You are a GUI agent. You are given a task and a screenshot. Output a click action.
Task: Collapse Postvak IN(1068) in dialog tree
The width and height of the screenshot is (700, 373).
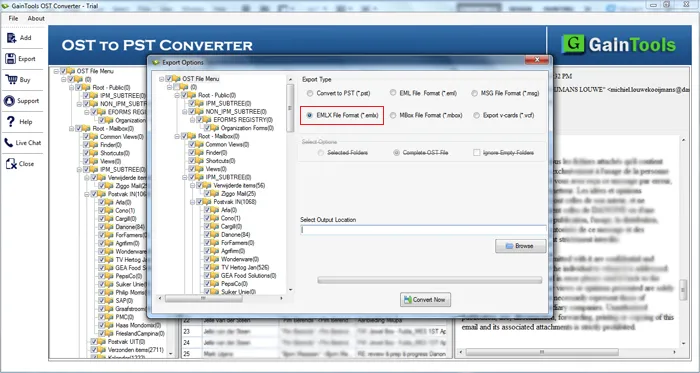[193, 202]
